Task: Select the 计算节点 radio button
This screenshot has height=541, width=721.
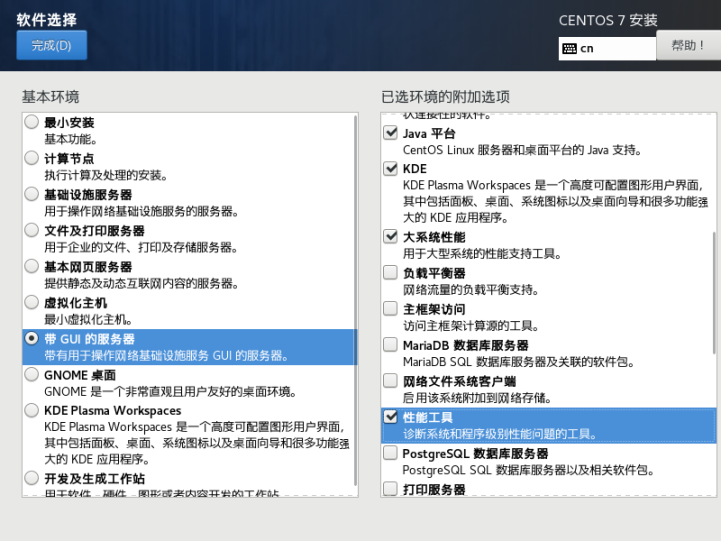Action: pos(31,158)
